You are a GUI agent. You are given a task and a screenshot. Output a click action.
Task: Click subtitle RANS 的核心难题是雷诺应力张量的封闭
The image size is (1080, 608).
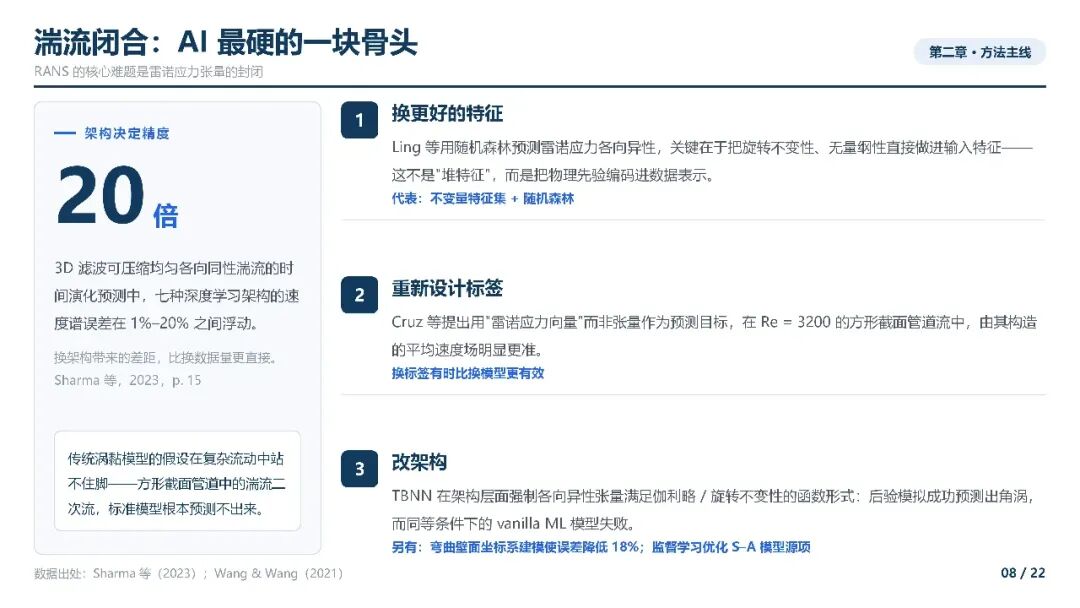click(148, 72)
